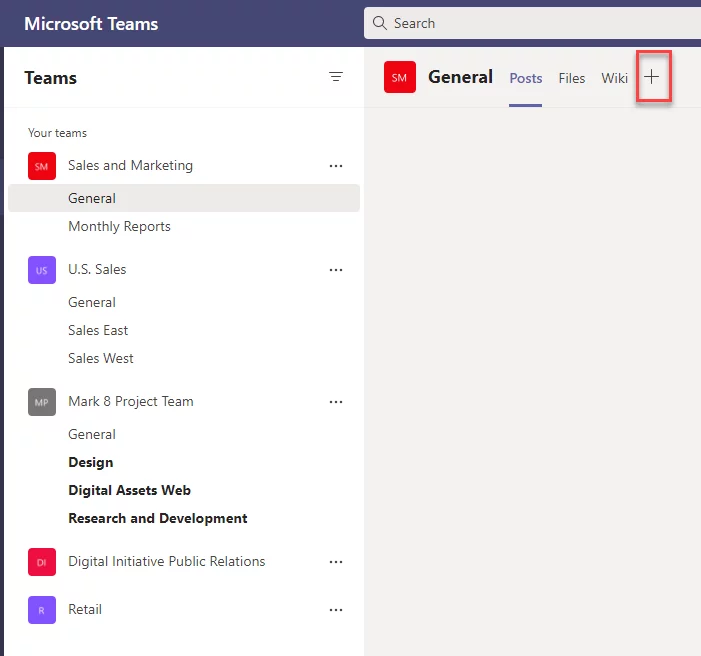Expand the Digital Initiative Public Relations team
This screenshot has height=656, width=701.
tap(166, 561)
